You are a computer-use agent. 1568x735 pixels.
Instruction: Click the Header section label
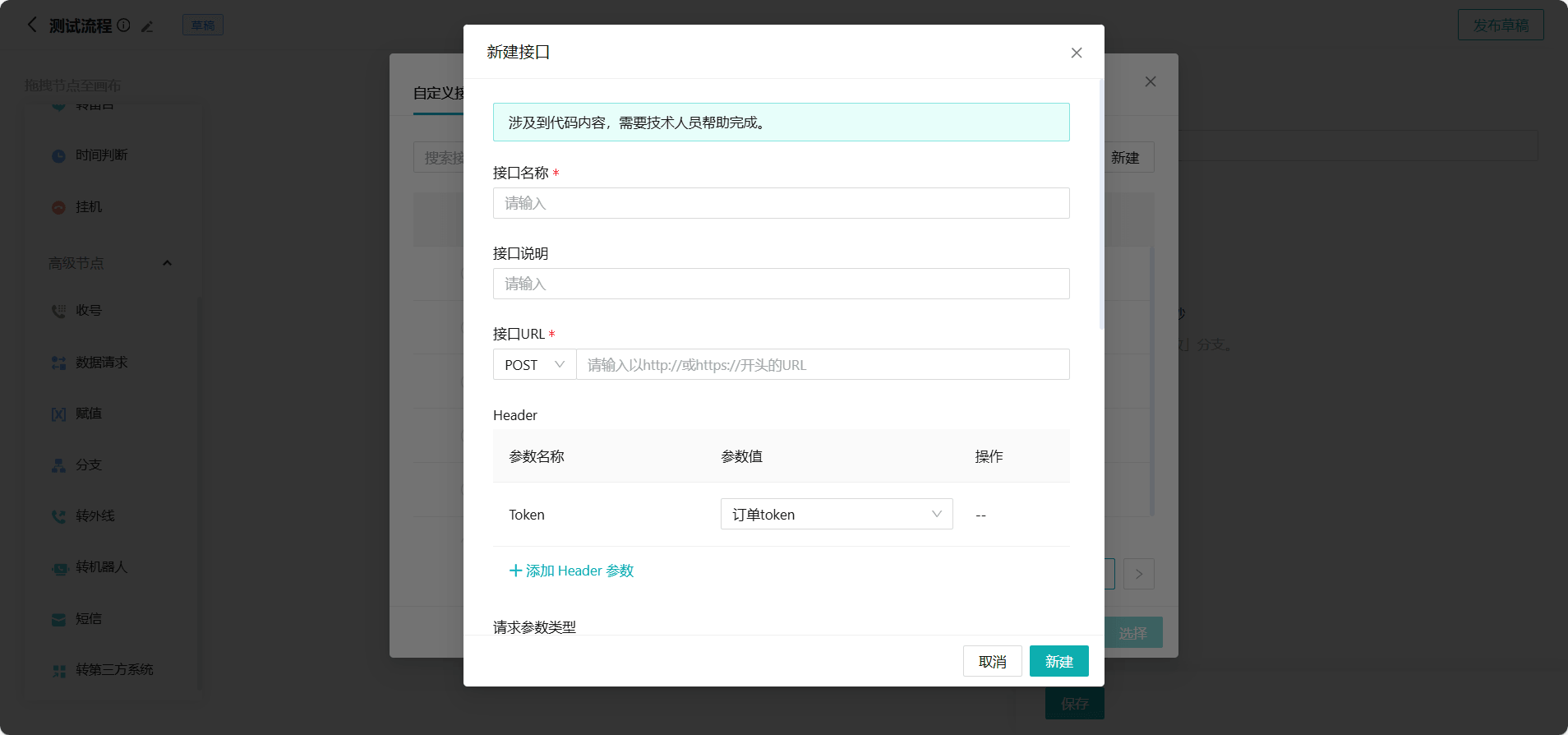515,415
